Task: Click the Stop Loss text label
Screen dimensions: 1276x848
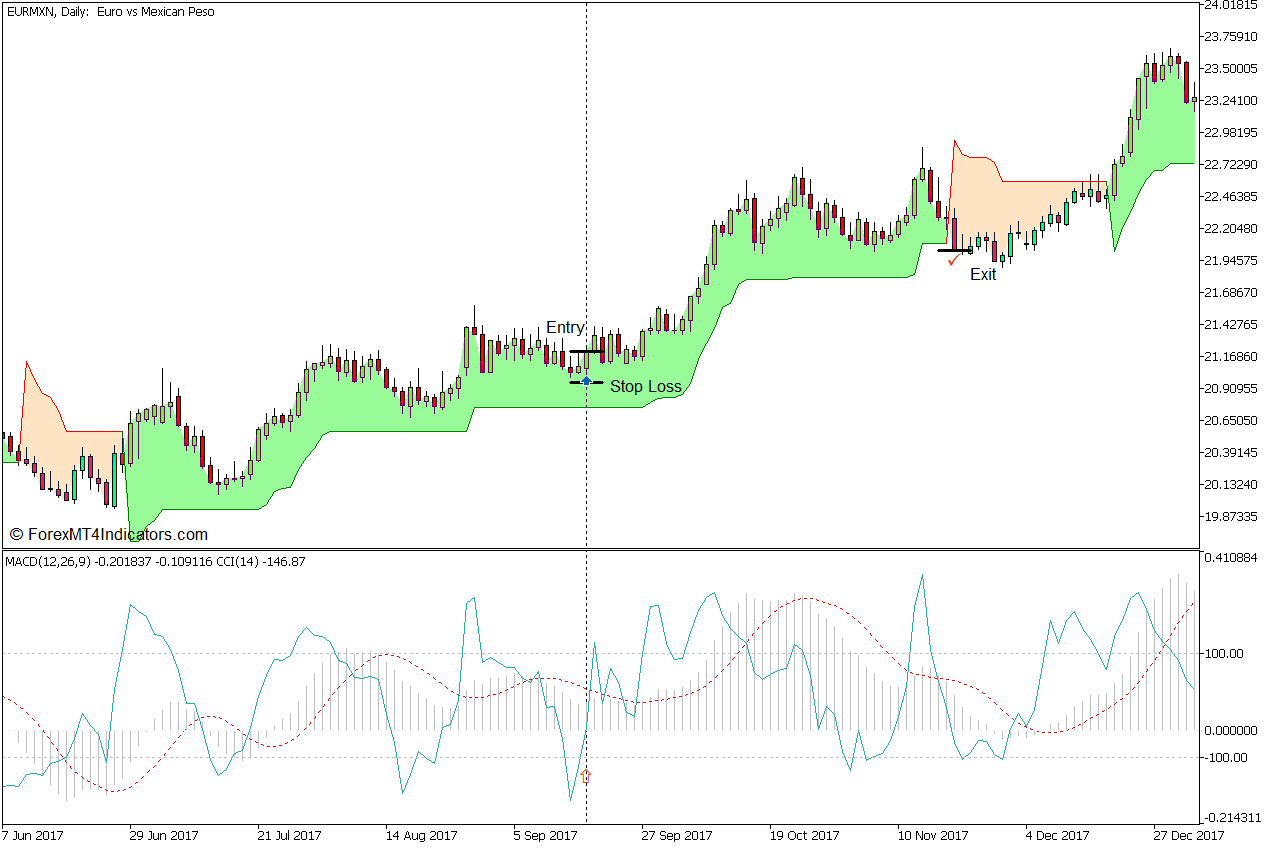Action: pos(645,386)
